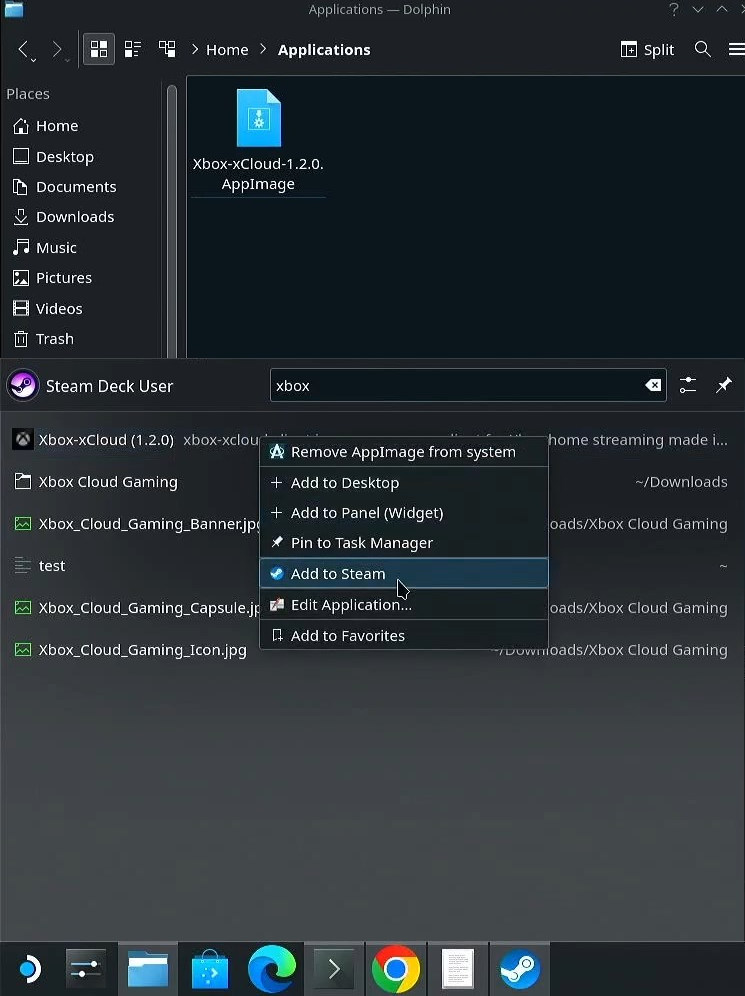This screenshot has height=996, width=745.
Task: Launch Steam from taskbar
Action: click(x=520, y=969)
